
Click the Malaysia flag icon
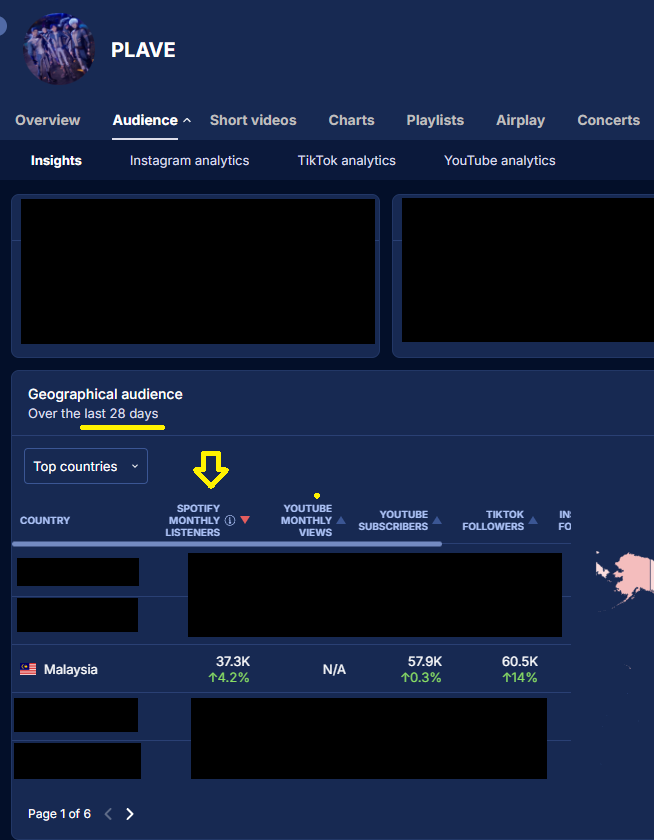pos(28,669)
